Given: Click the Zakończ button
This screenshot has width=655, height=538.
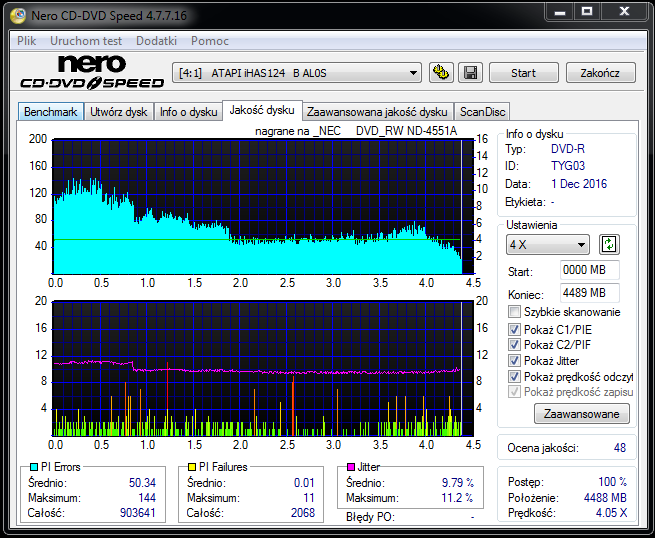Looking at the screenshot, I should (x=600, y=73).
